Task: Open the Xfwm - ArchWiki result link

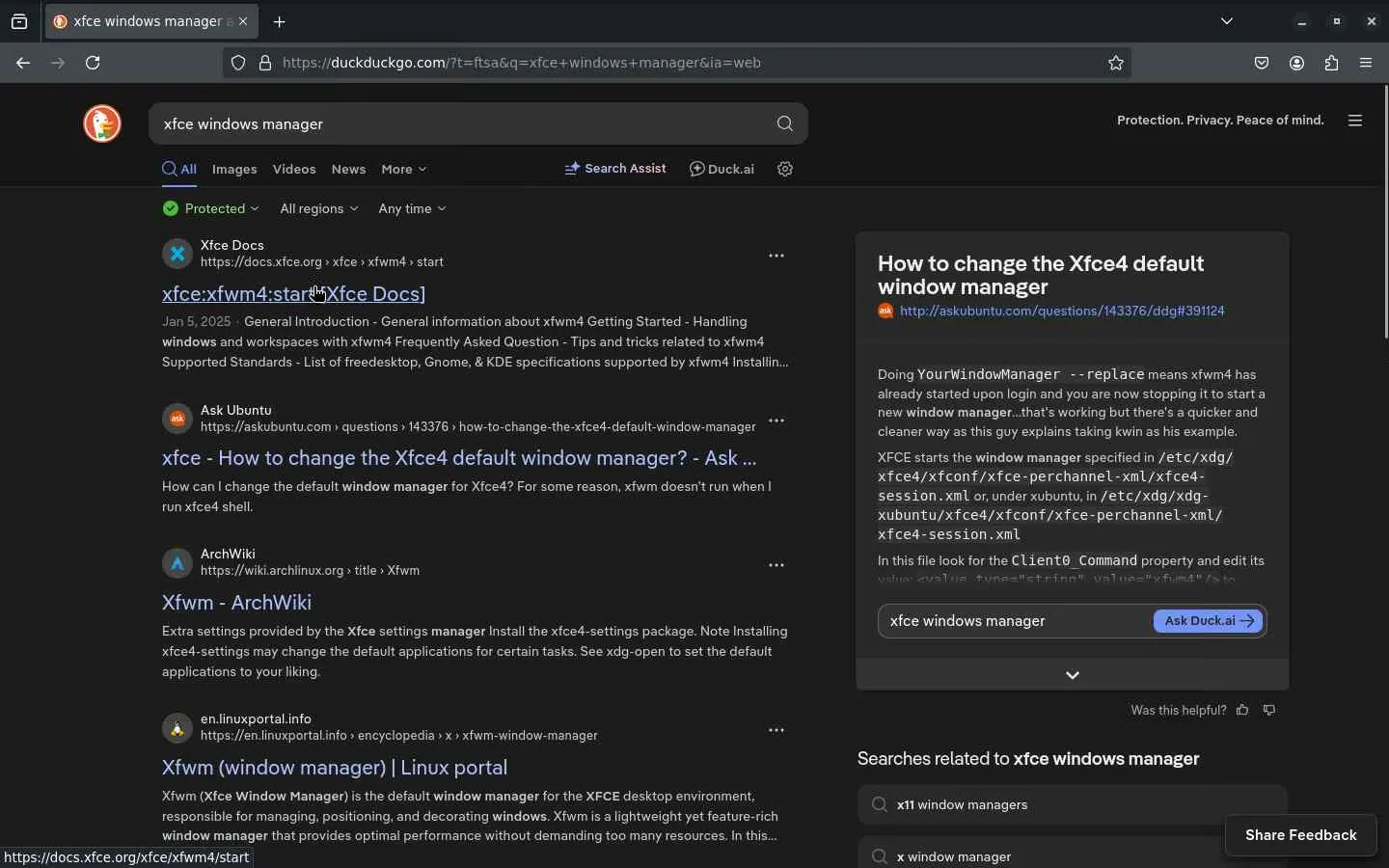Action: [x=236, y=603]
